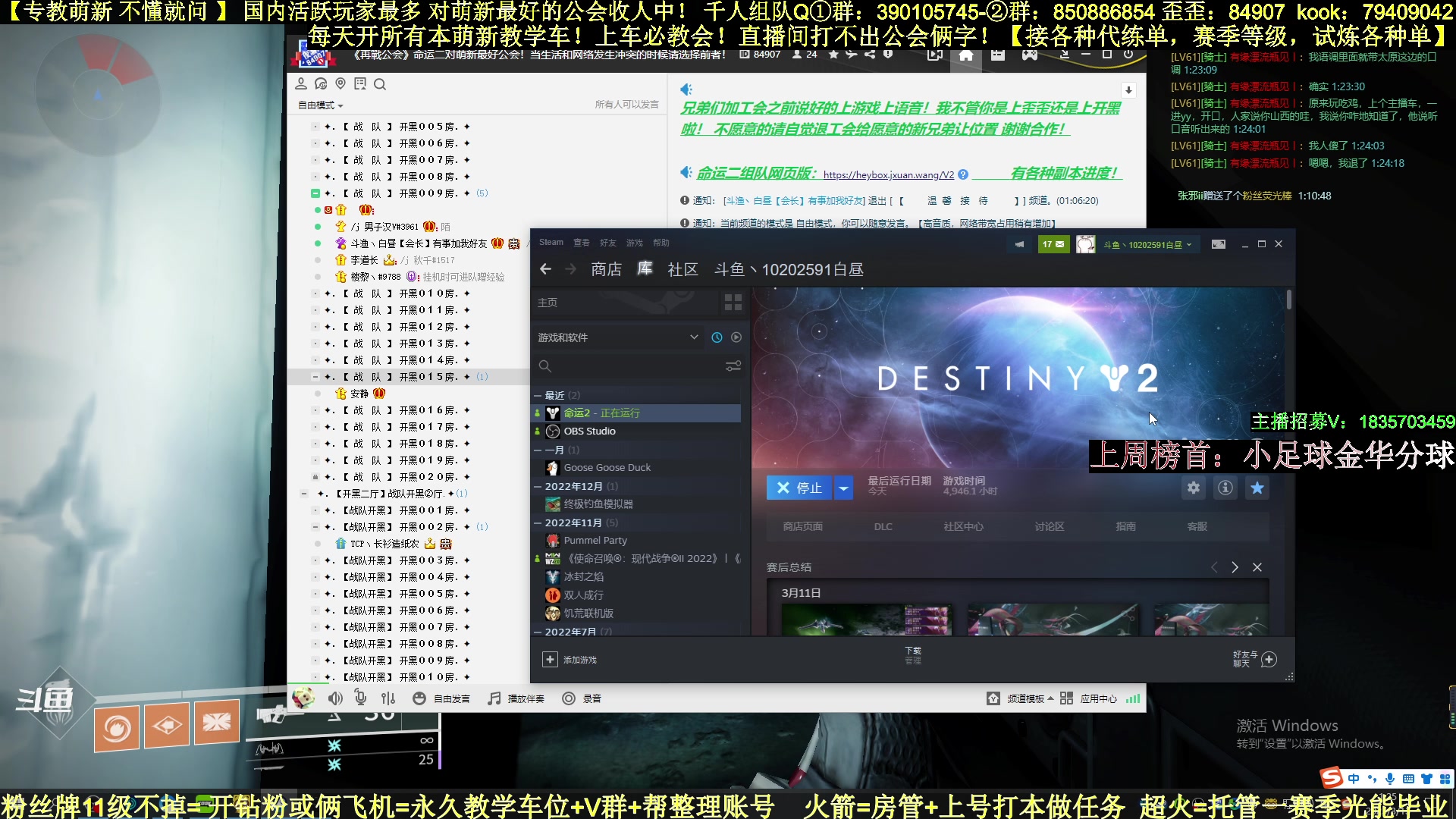
Task: Switch to 商店 tab in Steam
Action: 607,269
